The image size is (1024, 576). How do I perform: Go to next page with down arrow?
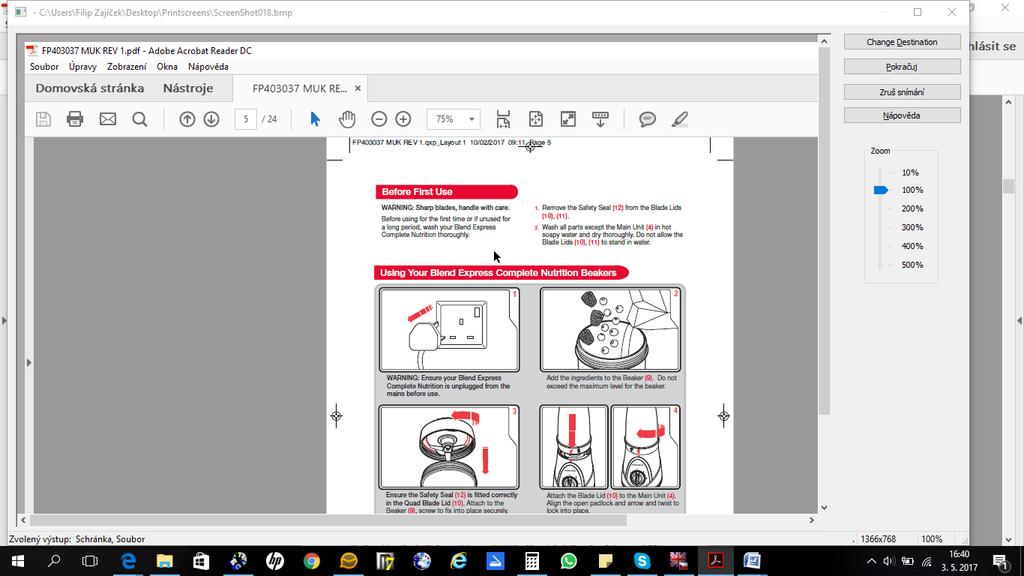pyautogui.click(x=211, y=119)
